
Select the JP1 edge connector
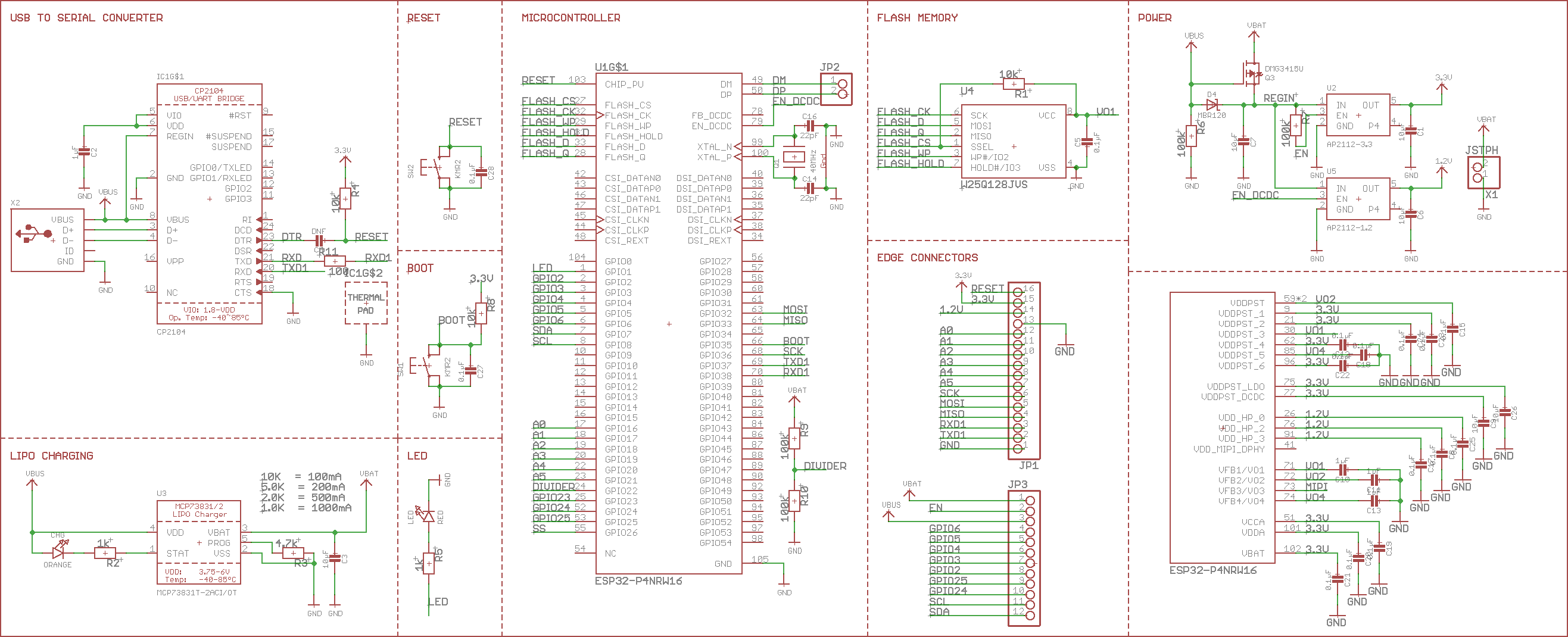click(x=1023, y=370)
